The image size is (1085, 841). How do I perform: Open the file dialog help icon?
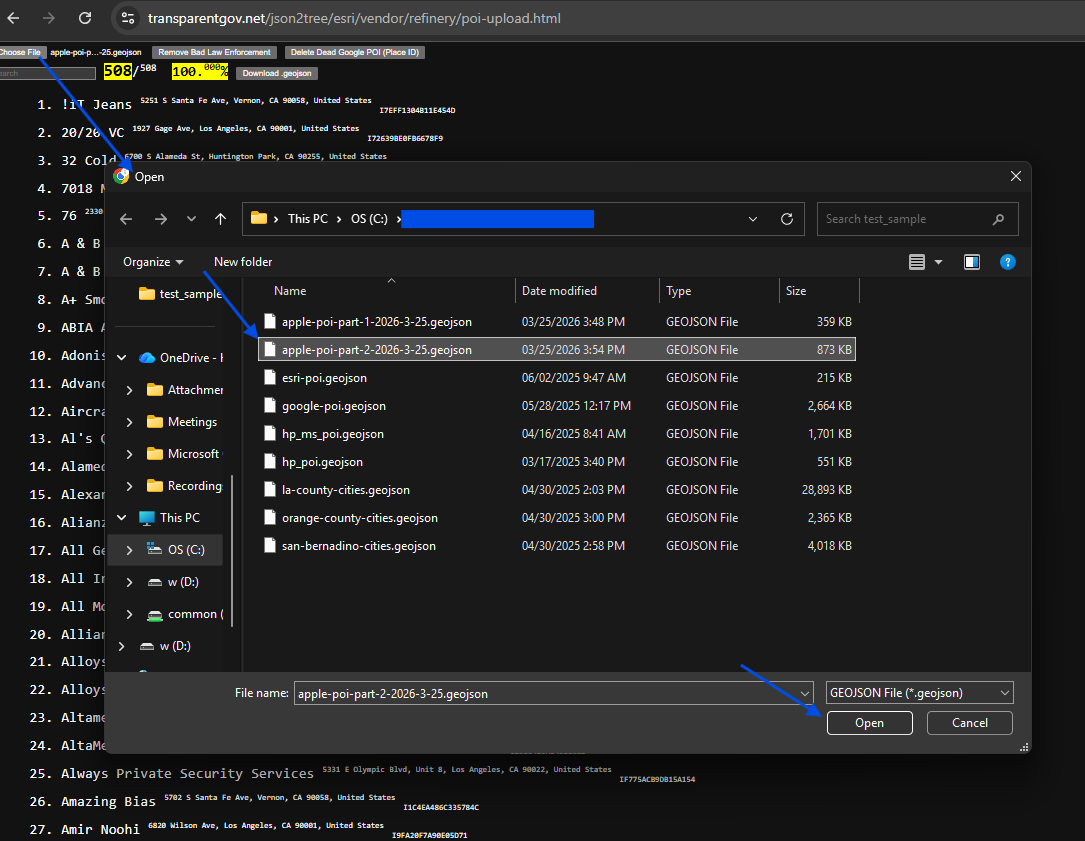(x=1008, y=262)
